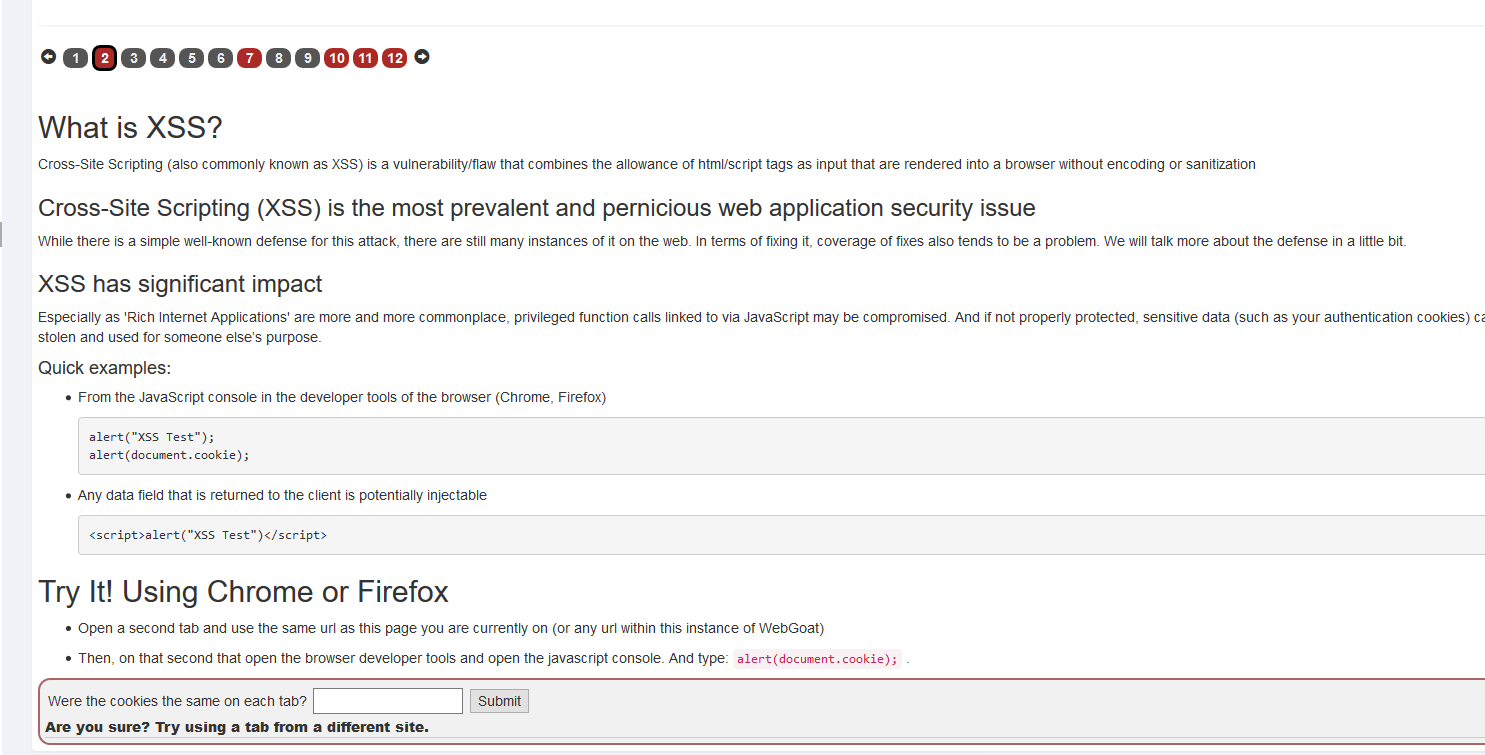The height and width of the screenshot is (755, 1485).
Task: Go to red assignment page 11
Action: tap(366, 58)
